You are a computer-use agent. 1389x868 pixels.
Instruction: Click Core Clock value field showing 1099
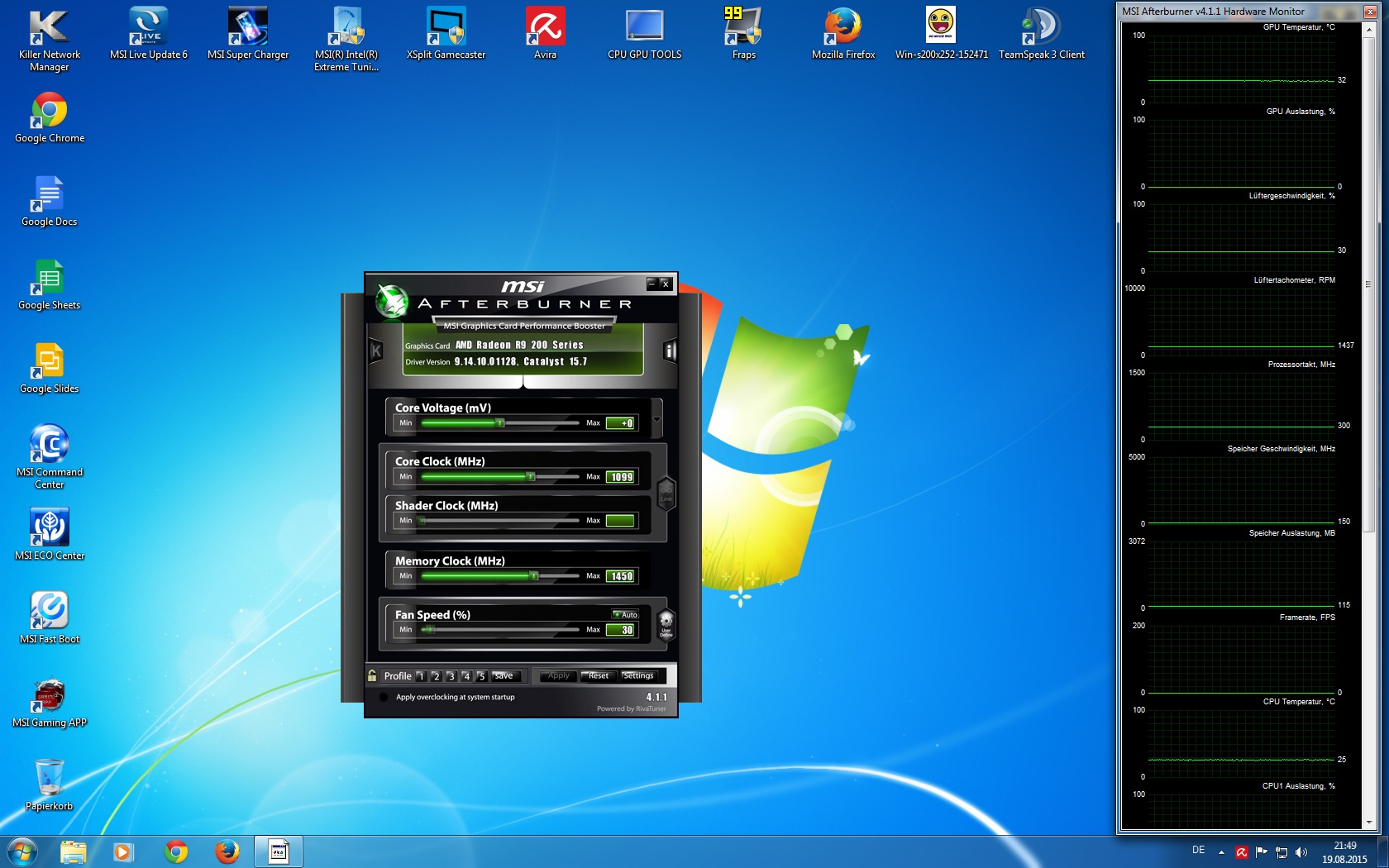(x=620, y=477)
